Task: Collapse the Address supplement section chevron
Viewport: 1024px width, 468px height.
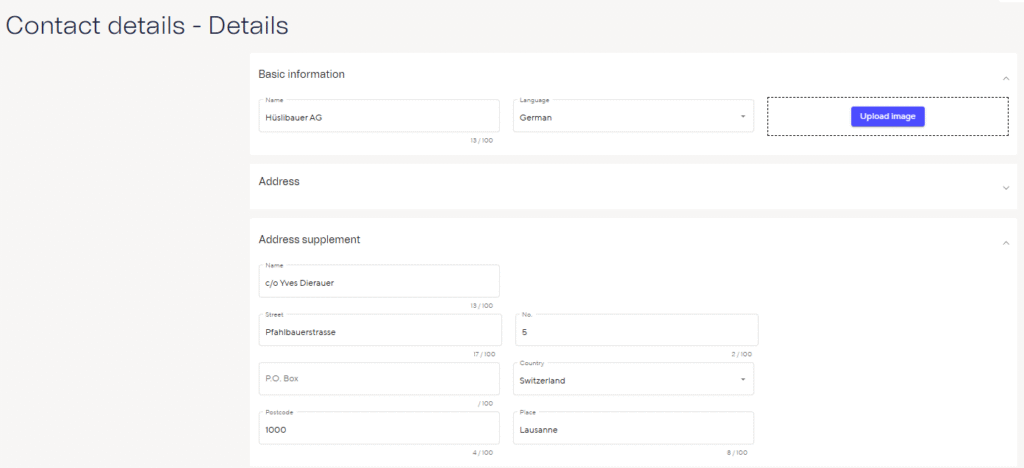Action: [1005, 243]
